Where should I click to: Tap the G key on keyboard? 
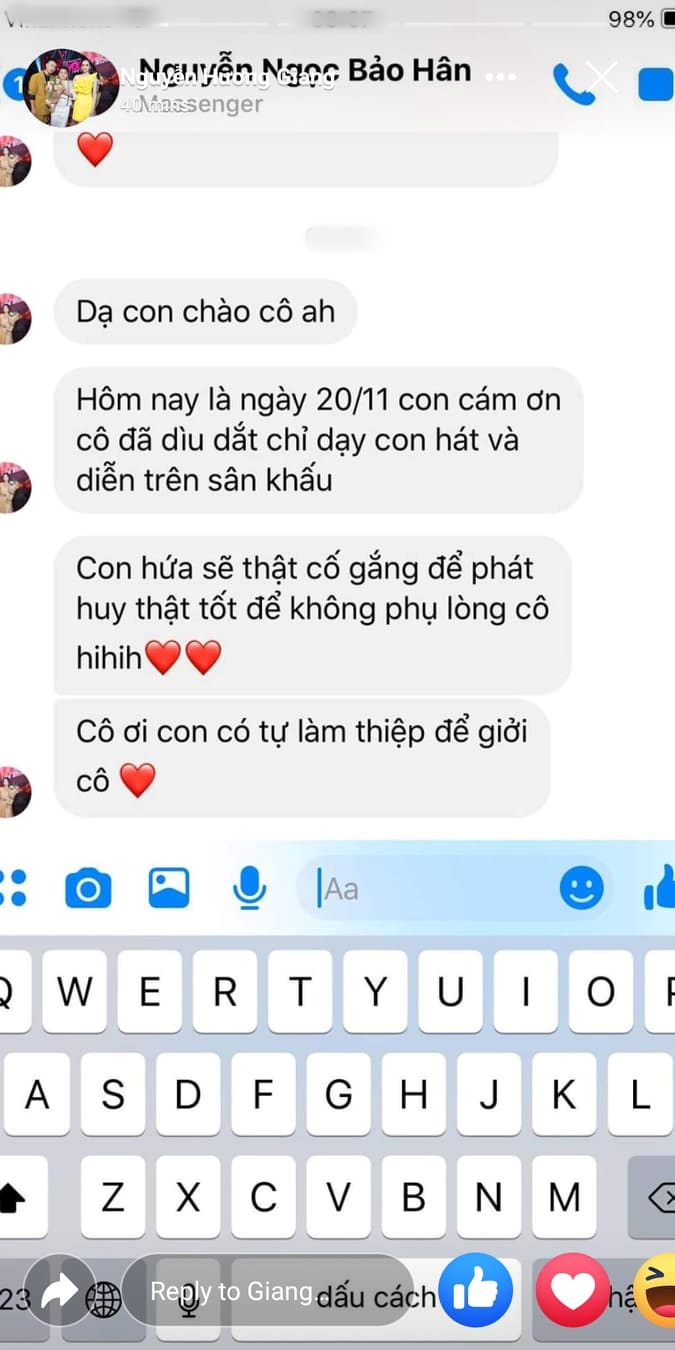(339, 1094)
